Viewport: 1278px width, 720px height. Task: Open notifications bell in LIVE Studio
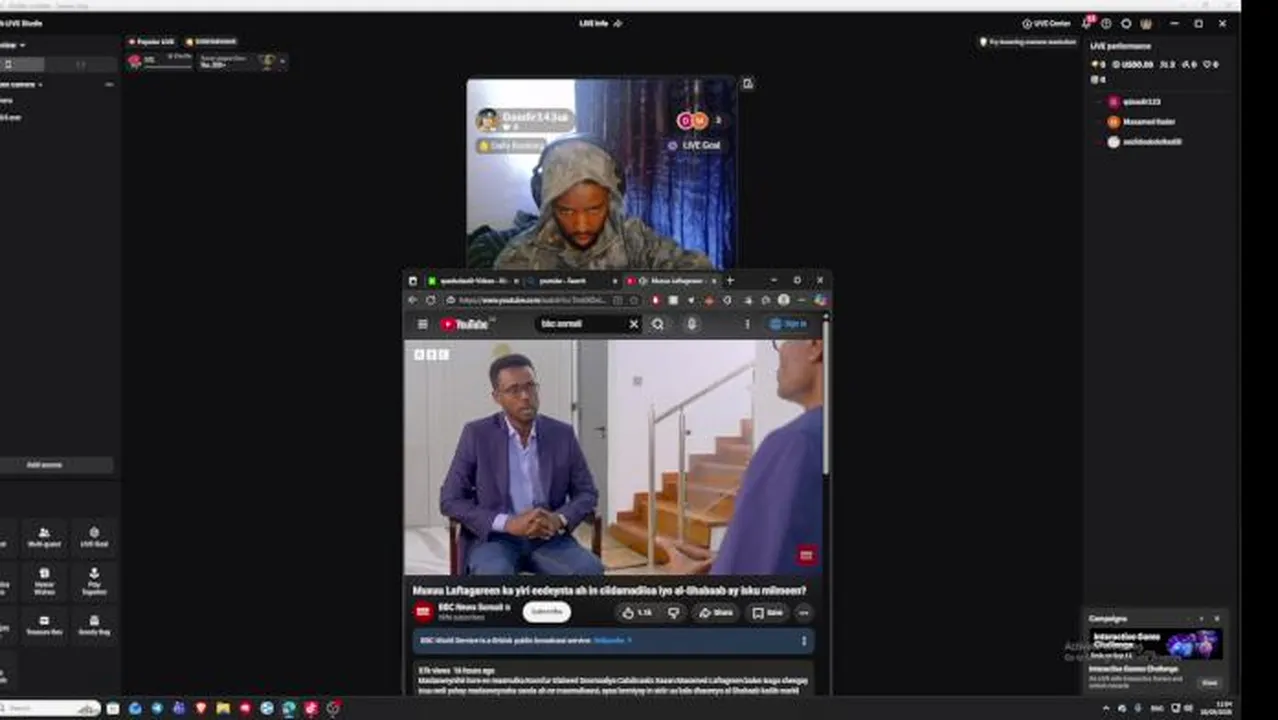[1087, 23]
